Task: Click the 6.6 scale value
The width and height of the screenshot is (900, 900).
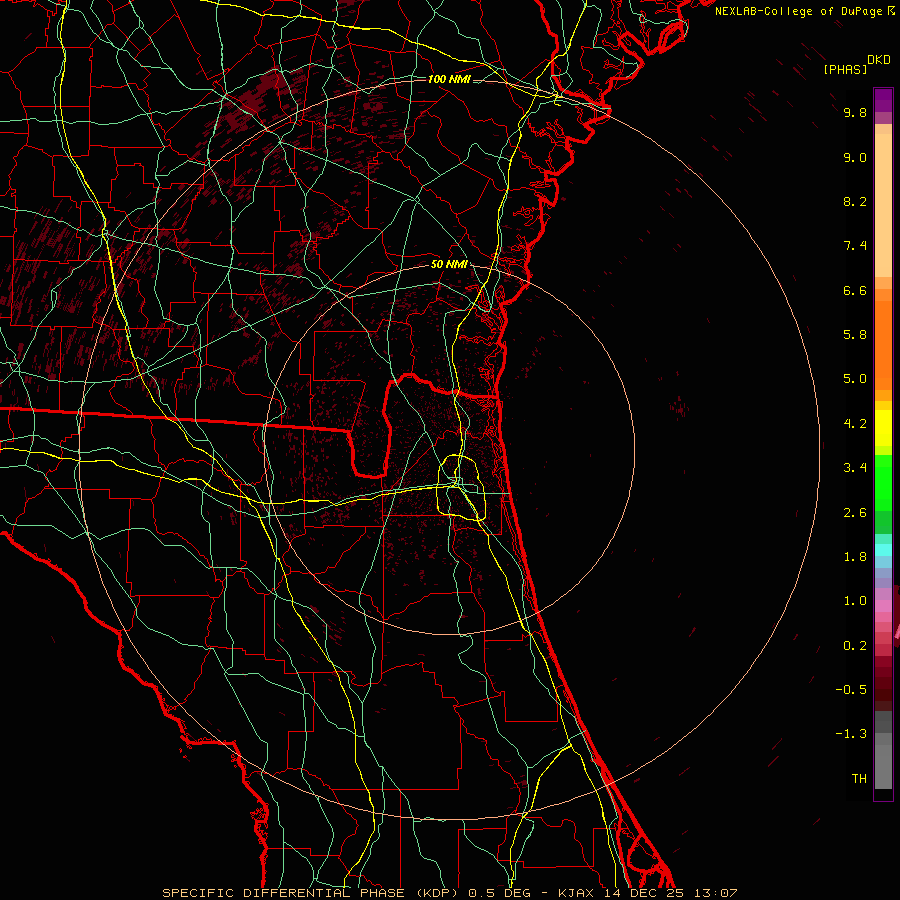Action: [855, 290]
